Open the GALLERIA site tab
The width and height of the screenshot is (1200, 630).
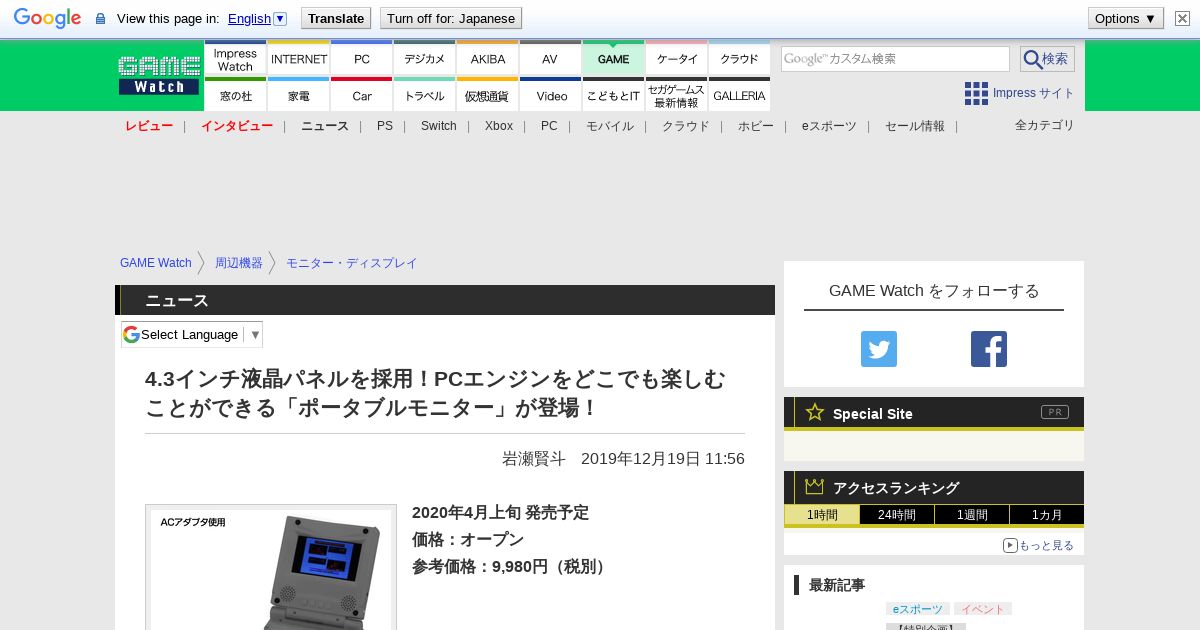739,95
